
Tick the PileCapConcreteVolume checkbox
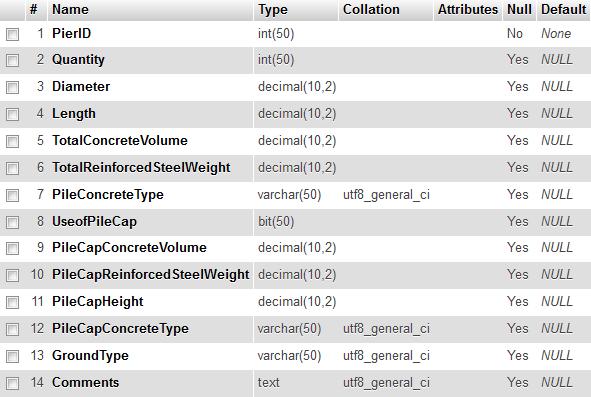[12, 248]
